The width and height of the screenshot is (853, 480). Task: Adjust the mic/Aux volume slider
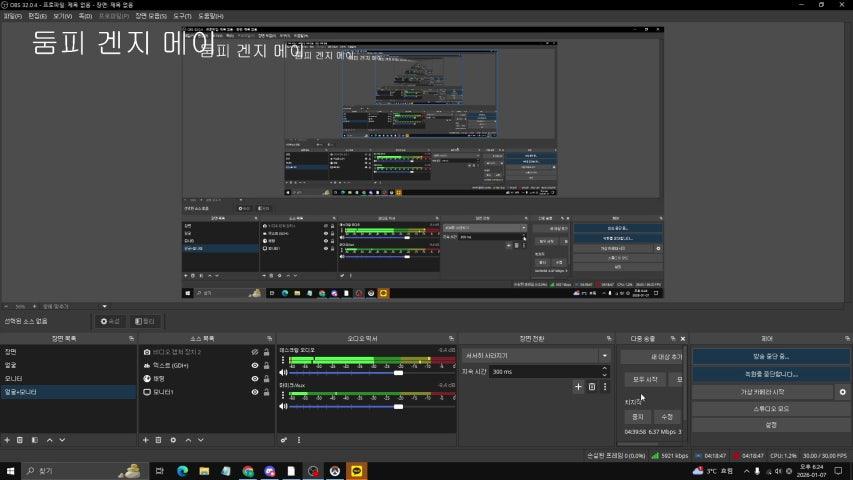pyautogui.click(x=398, y=406)
